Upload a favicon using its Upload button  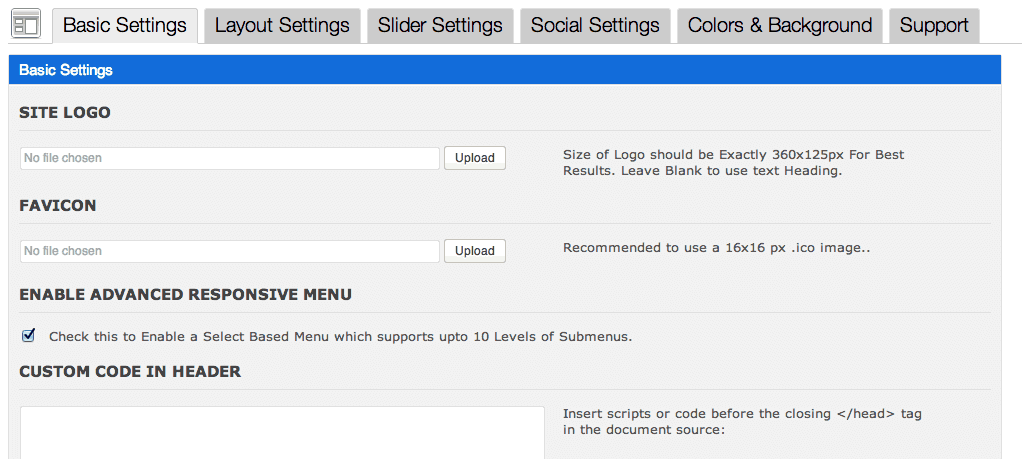click(x=474, y=252)
